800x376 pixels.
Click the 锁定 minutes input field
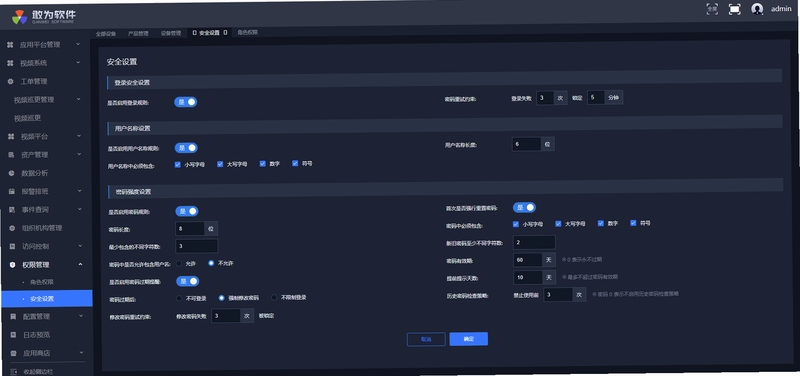click(595, 97)
